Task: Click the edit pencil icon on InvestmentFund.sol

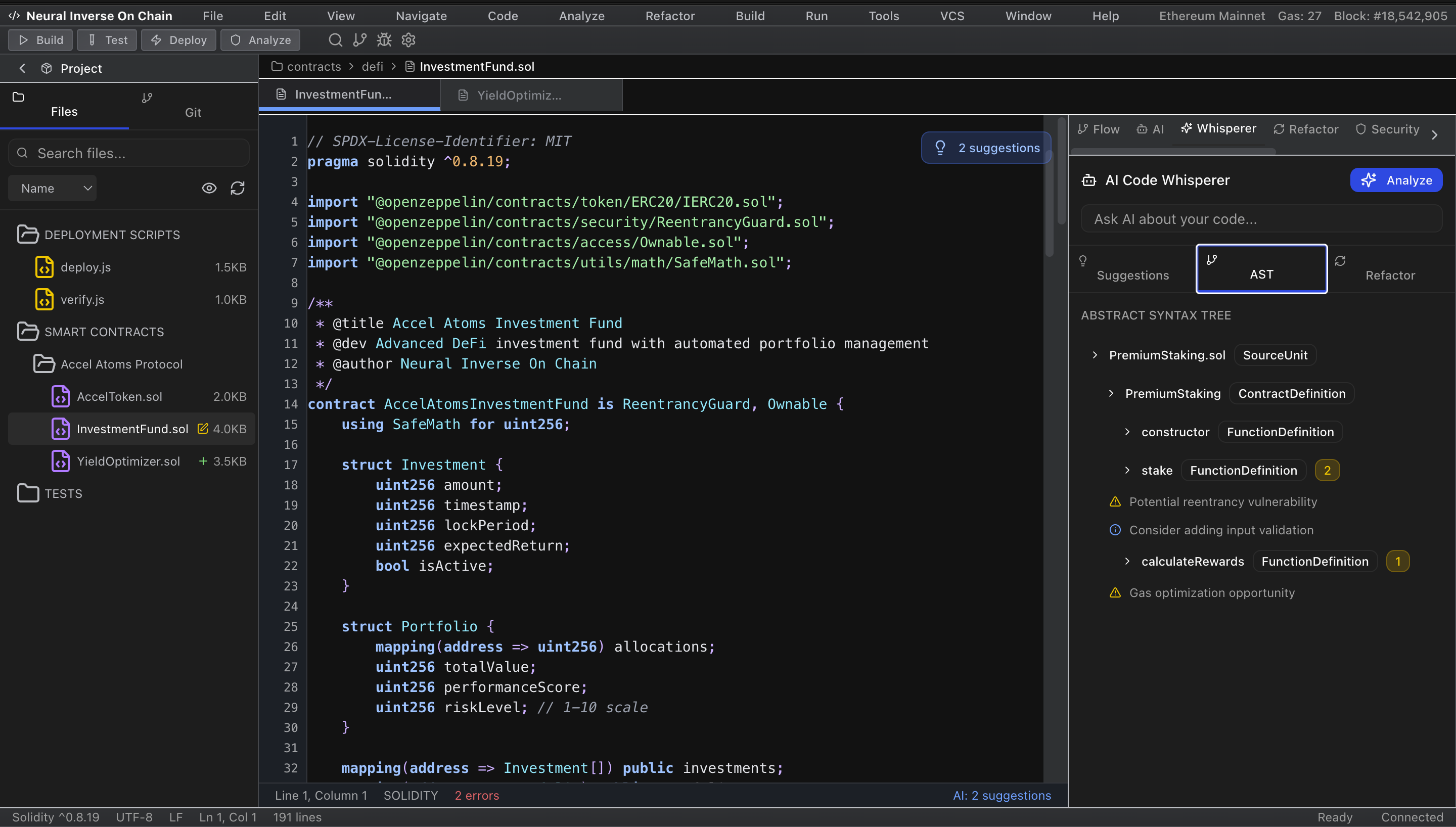Action: click(x=202, y=429)
